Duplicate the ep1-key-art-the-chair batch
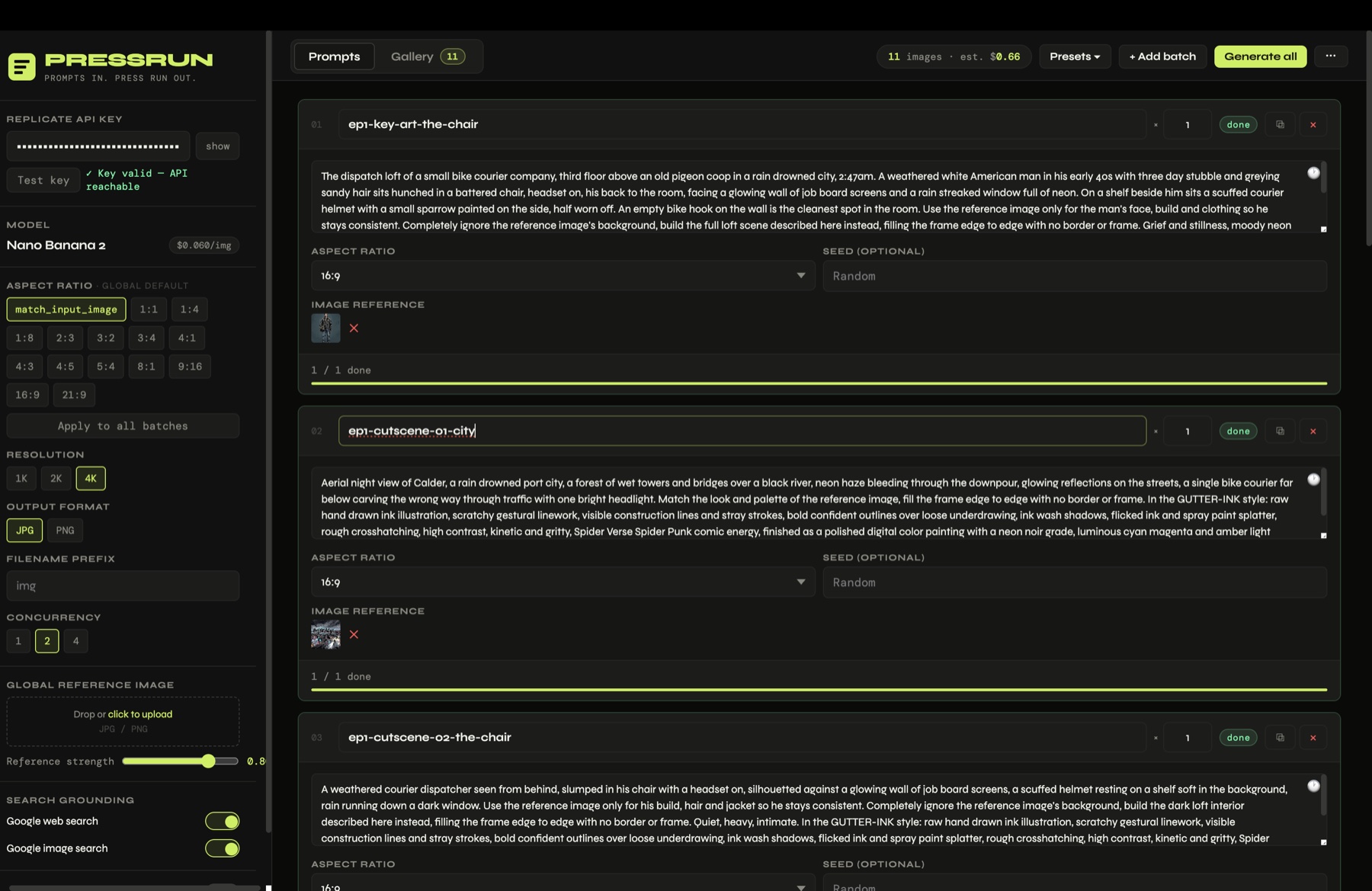Screen dimensions: 1372x891 [x=1280, y=124]
